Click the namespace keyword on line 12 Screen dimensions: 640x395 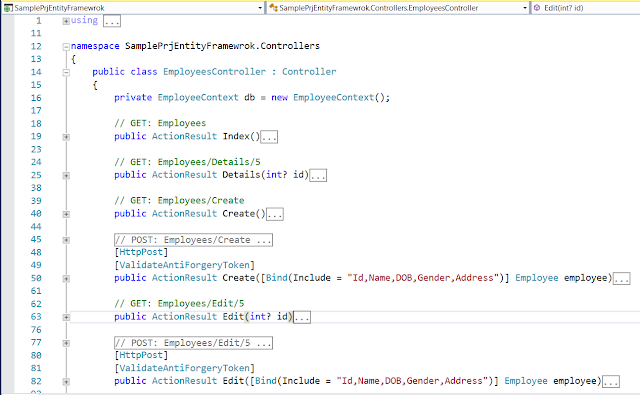click(x=95, y=46)
